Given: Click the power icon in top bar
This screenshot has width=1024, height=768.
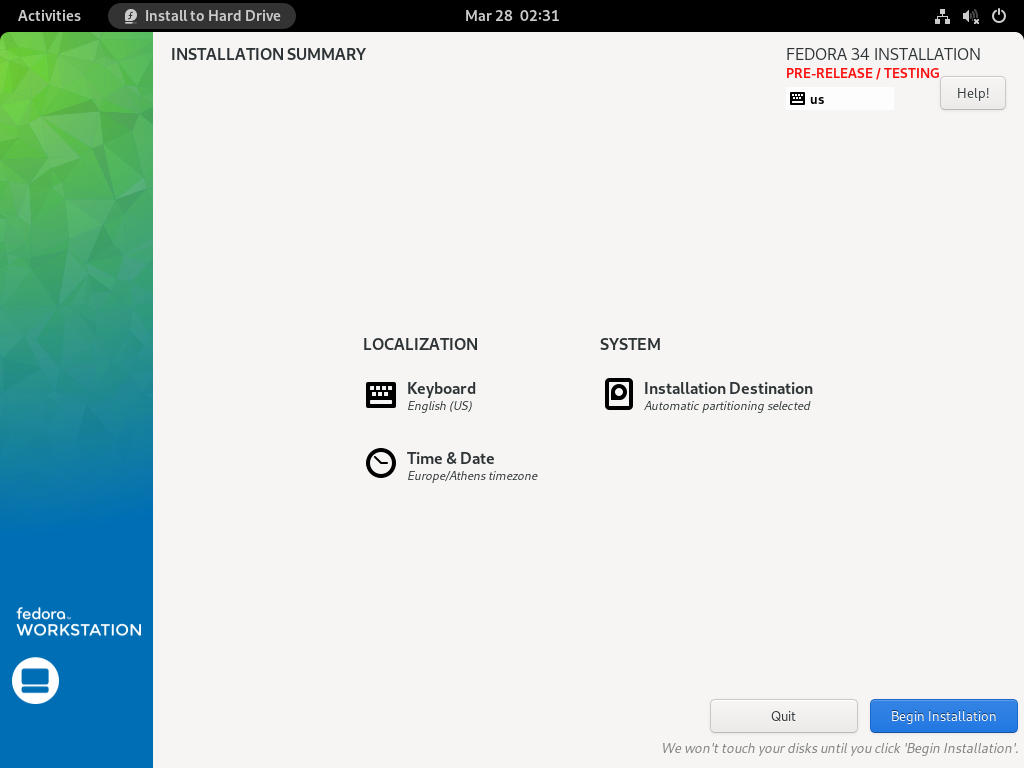Looking at the screenshot, I should pyautogui.click(x=997, y=16).
